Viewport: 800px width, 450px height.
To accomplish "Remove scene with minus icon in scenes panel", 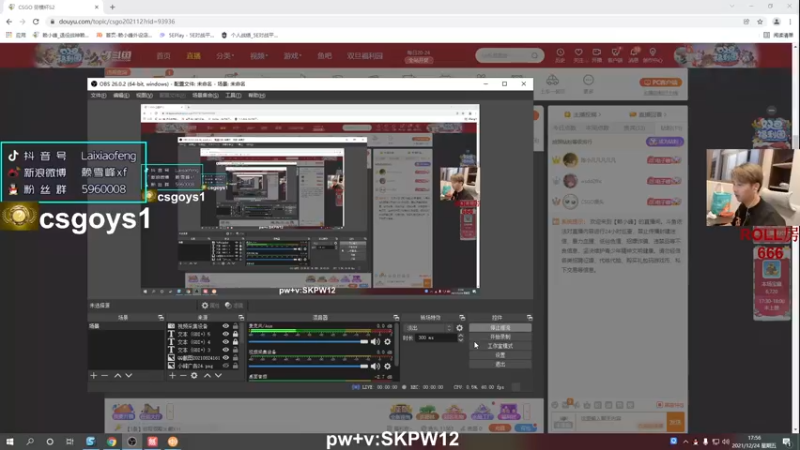I will pyautogui.click(x=105, y=376).
